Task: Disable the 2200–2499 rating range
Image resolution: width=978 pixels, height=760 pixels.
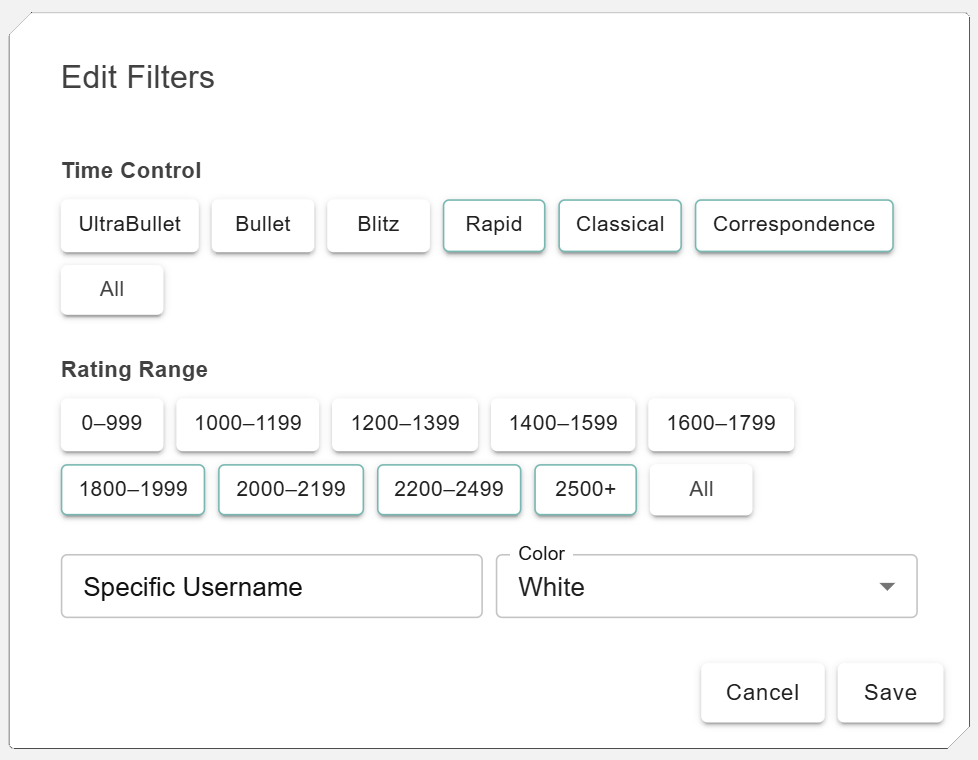Action: click(x=449, y=490)
